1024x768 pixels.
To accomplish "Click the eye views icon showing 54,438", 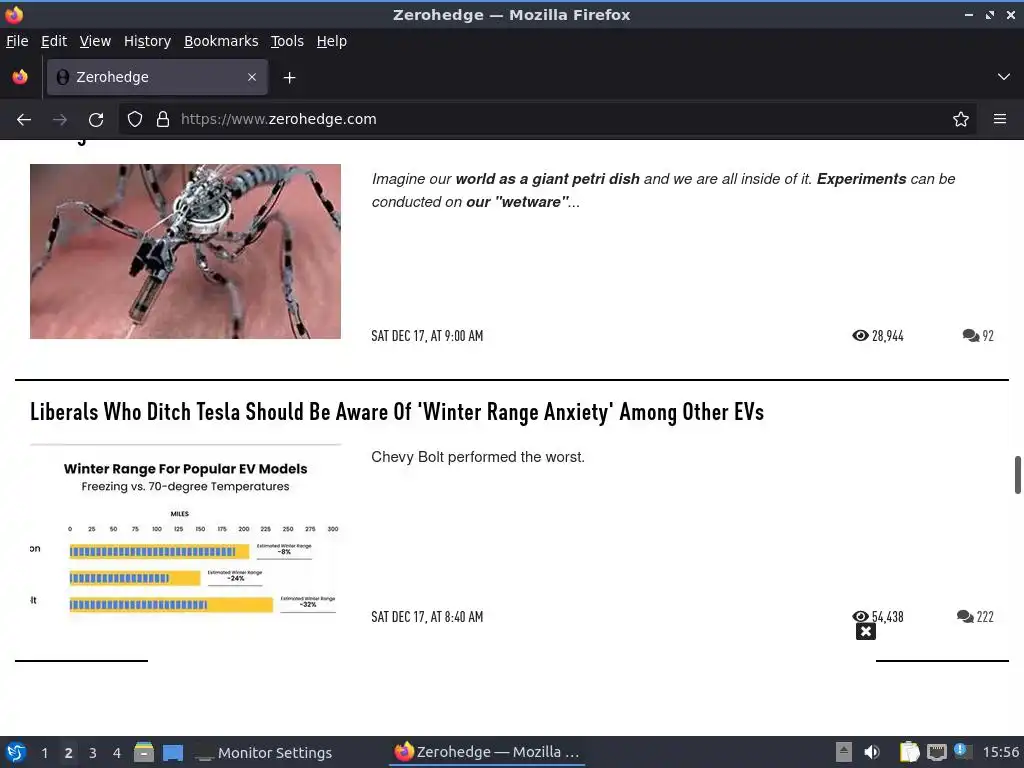I will pyautogui.click(x=860, y=616).
